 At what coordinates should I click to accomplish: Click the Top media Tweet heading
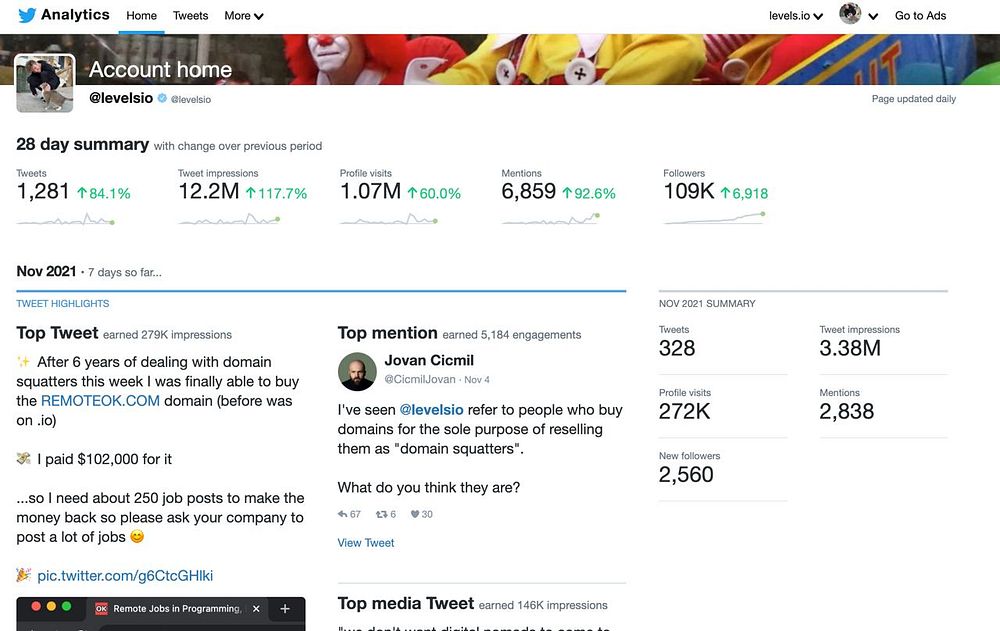point(406,604)
